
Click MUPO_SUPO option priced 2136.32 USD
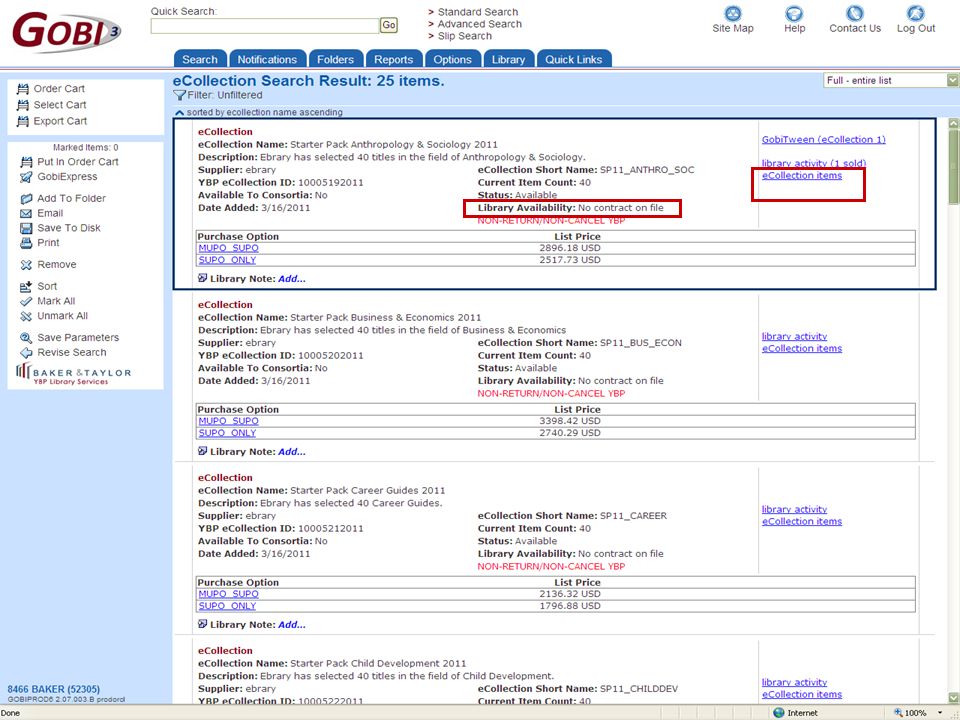point(228,594)
